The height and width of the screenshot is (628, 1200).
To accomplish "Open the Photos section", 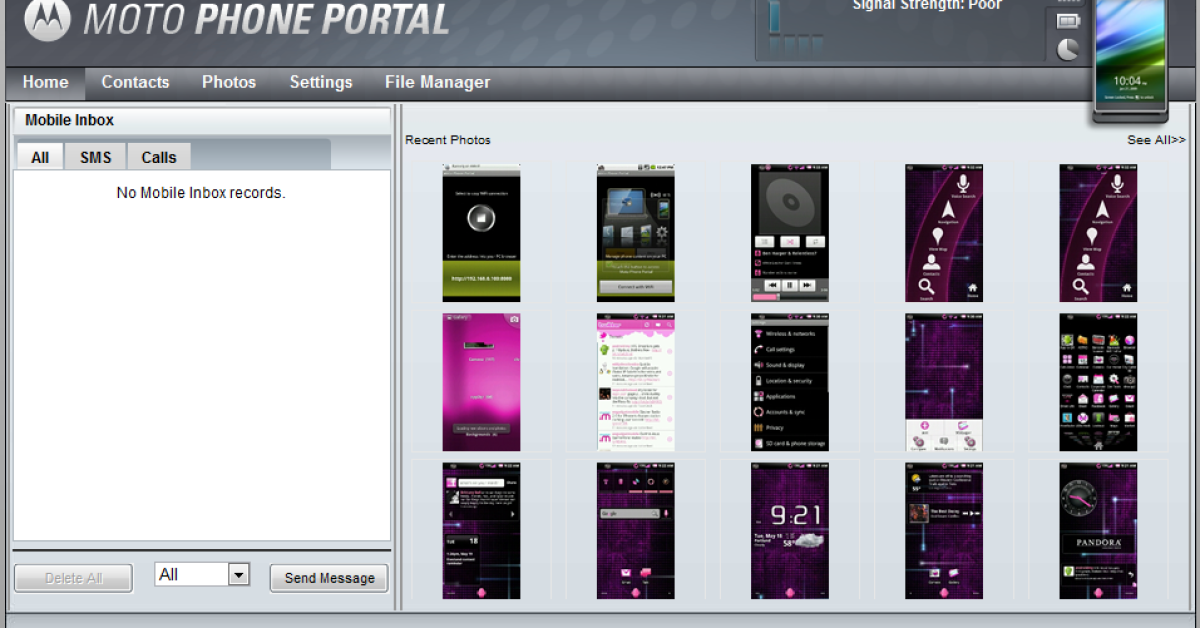I will [229, 83].
